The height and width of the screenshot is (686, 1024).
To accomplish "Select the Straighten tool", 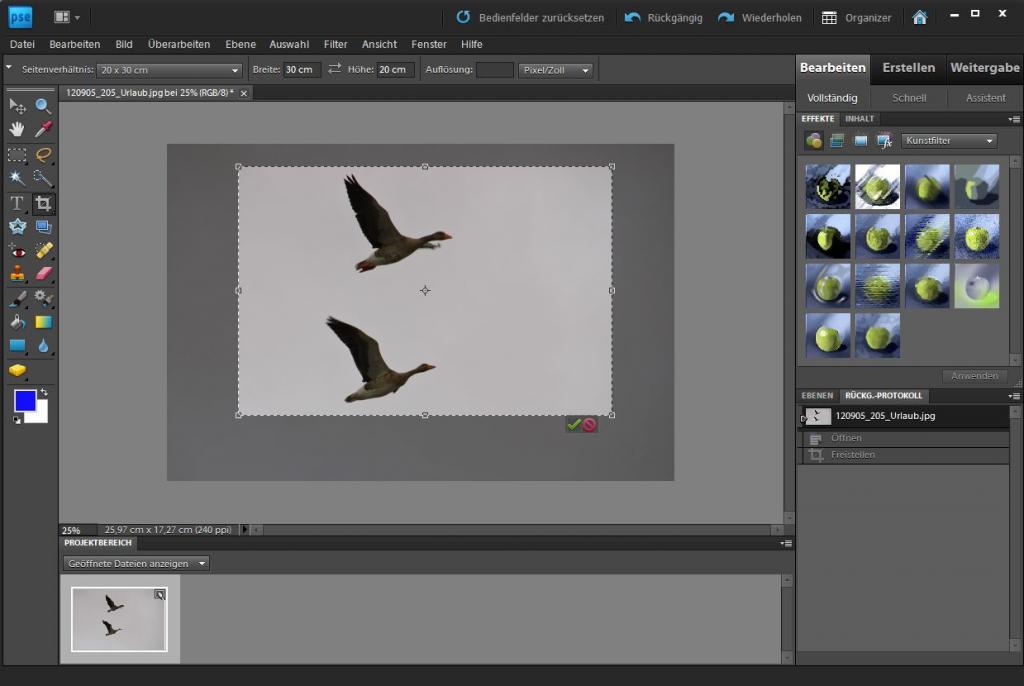I will click(x=43, y=227).
